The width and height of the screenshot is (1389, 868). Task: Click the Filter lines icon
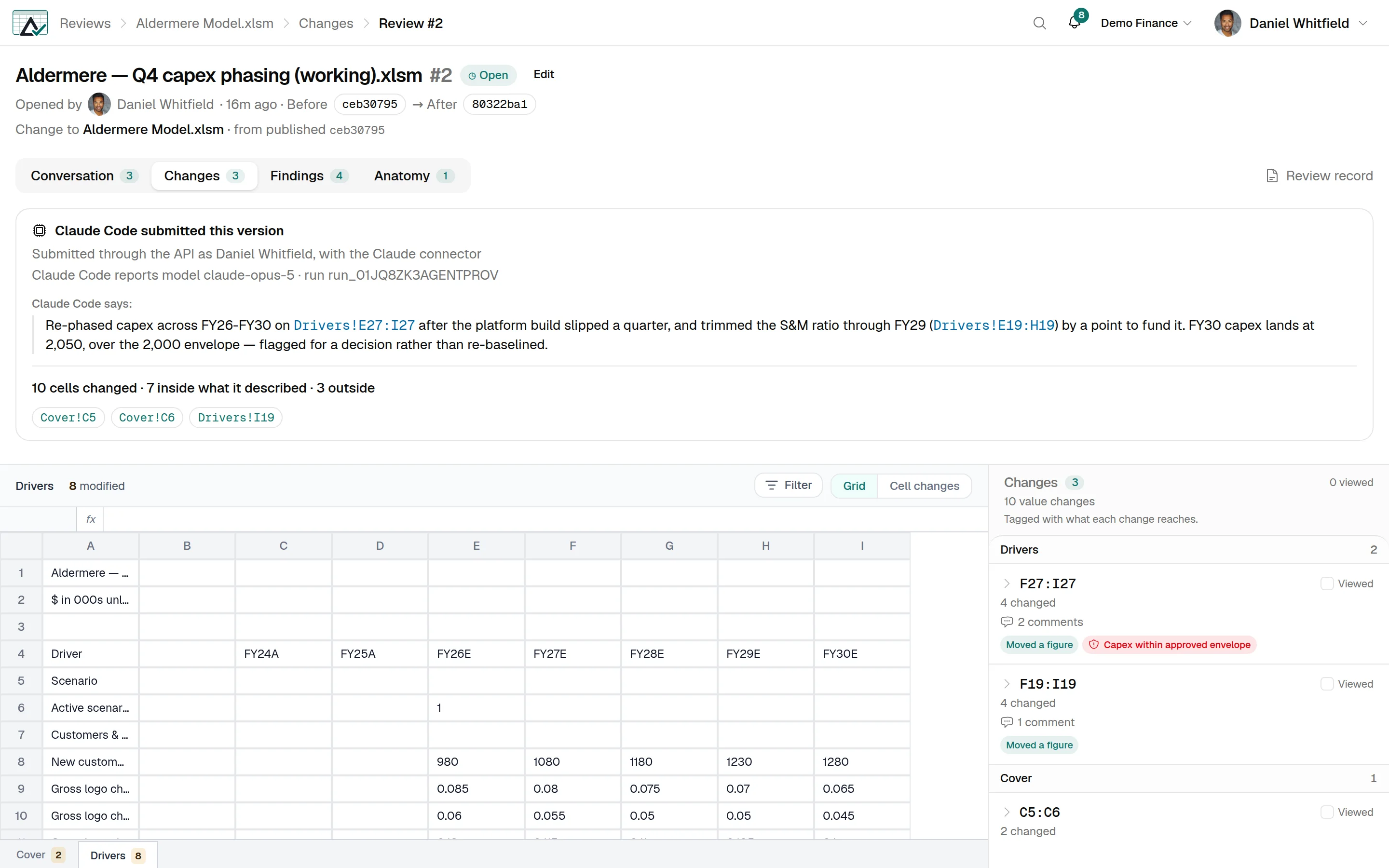tap(771, 486)
